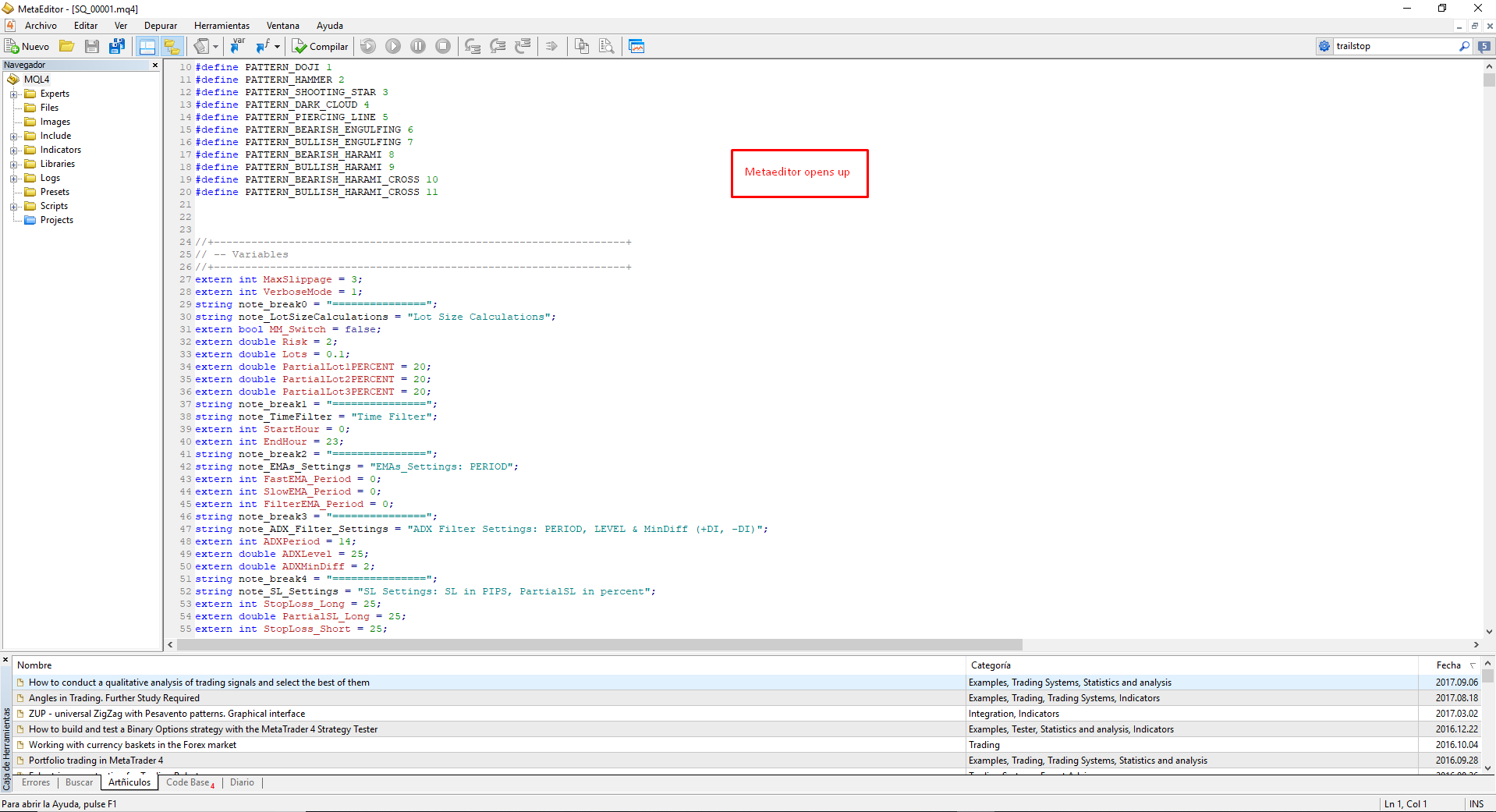Click the trailstop search input field

[1395, 46]
